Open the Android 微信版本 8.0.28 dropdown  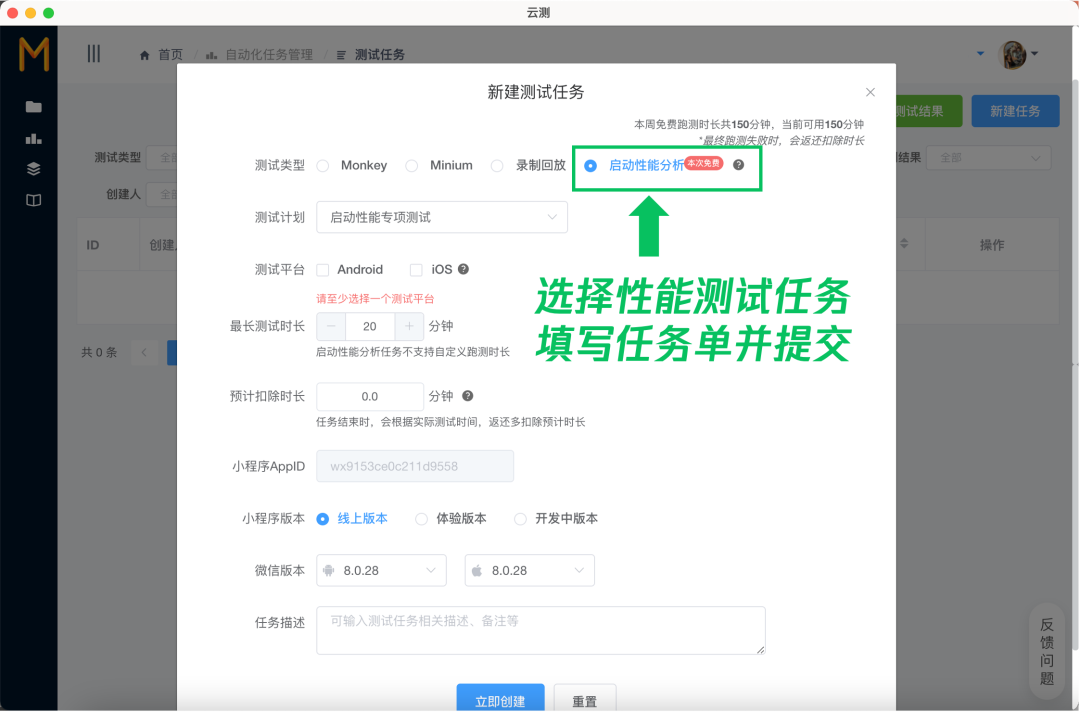pyautogui.click(x=382, y=571)
